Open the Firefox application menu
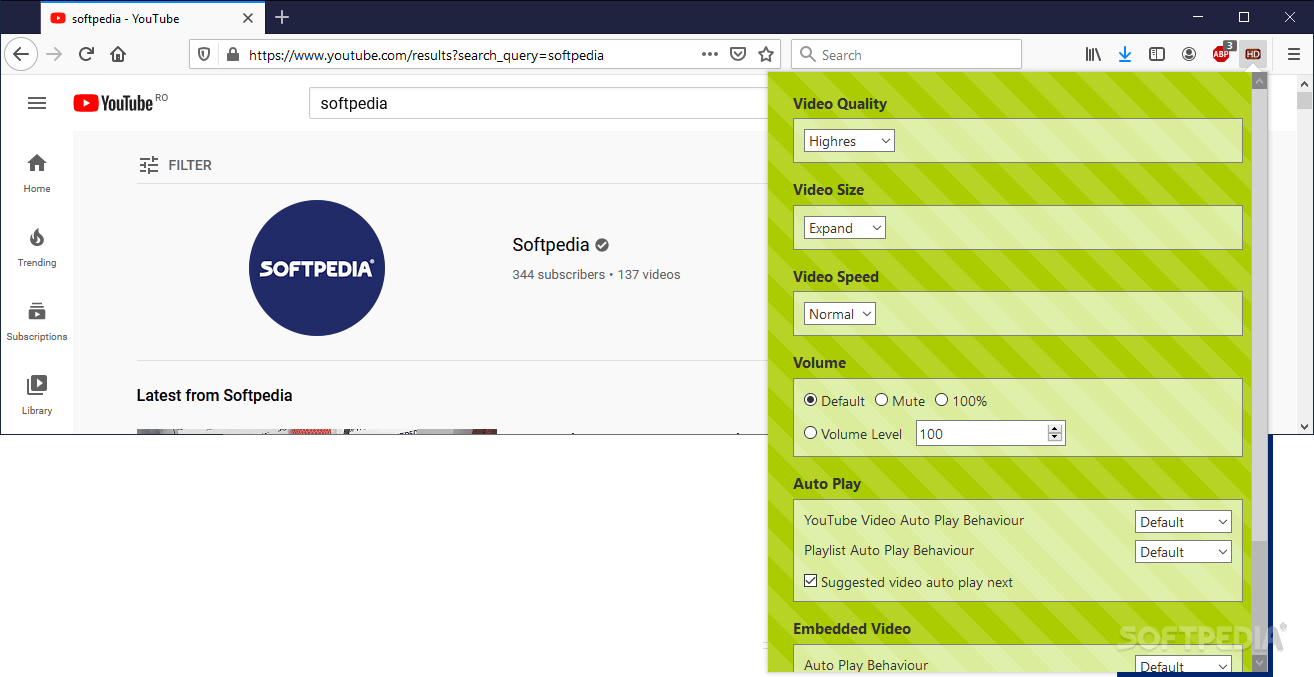The height and width of the screenshot is (677, 1314). (1294, 54)
